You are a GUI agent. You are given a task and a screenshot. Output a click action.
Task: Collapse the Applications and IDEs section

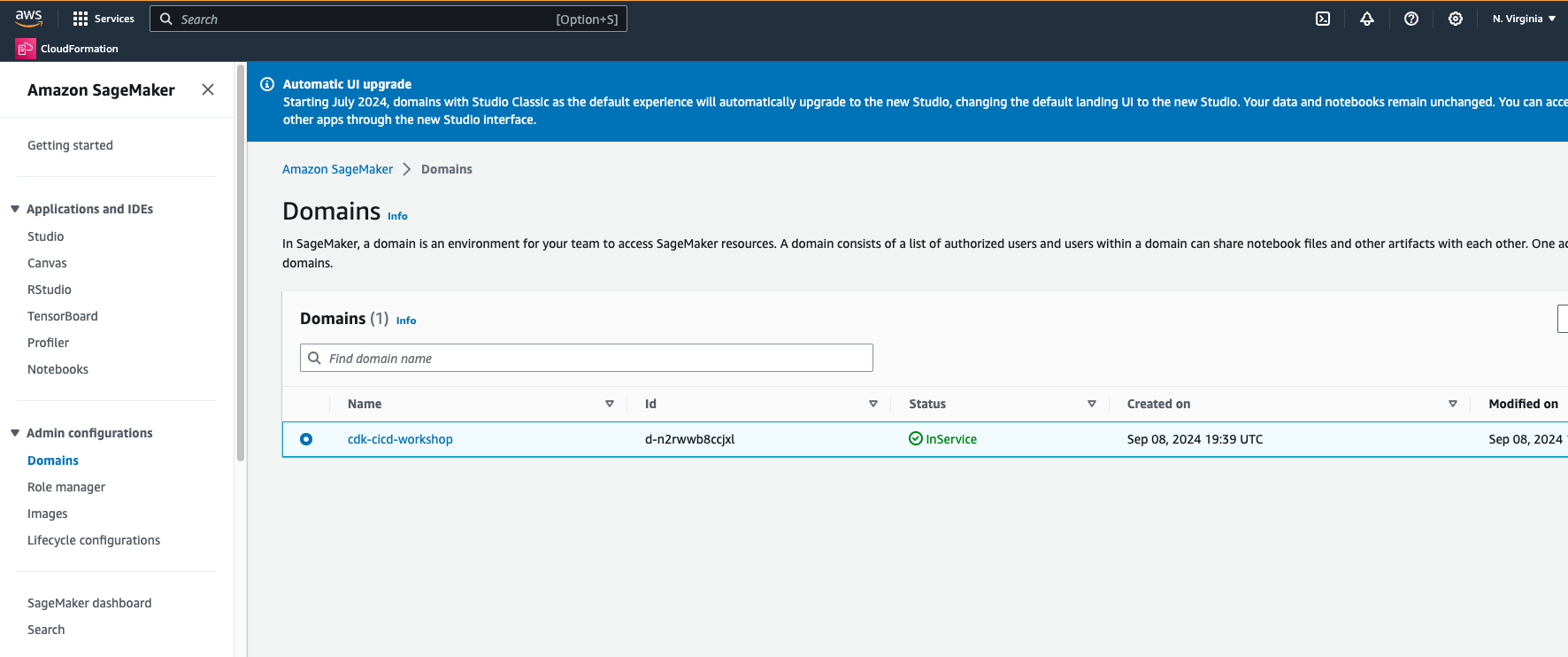tap(15, 209)
